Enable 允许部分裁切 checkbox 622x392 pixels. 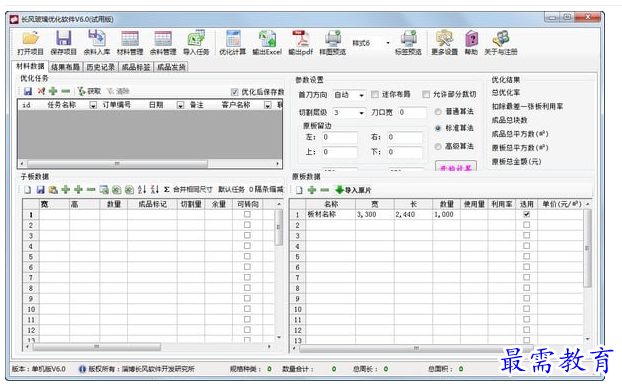click(426, 94)
